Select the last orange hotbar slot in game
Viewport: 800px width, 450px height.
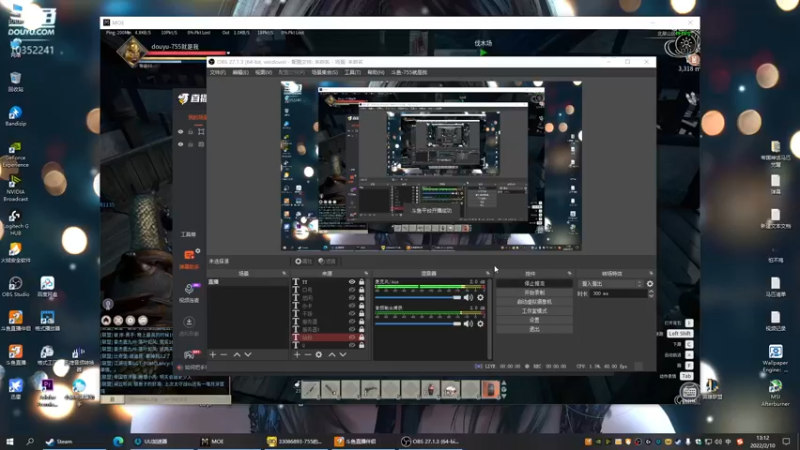click(490, 390)
